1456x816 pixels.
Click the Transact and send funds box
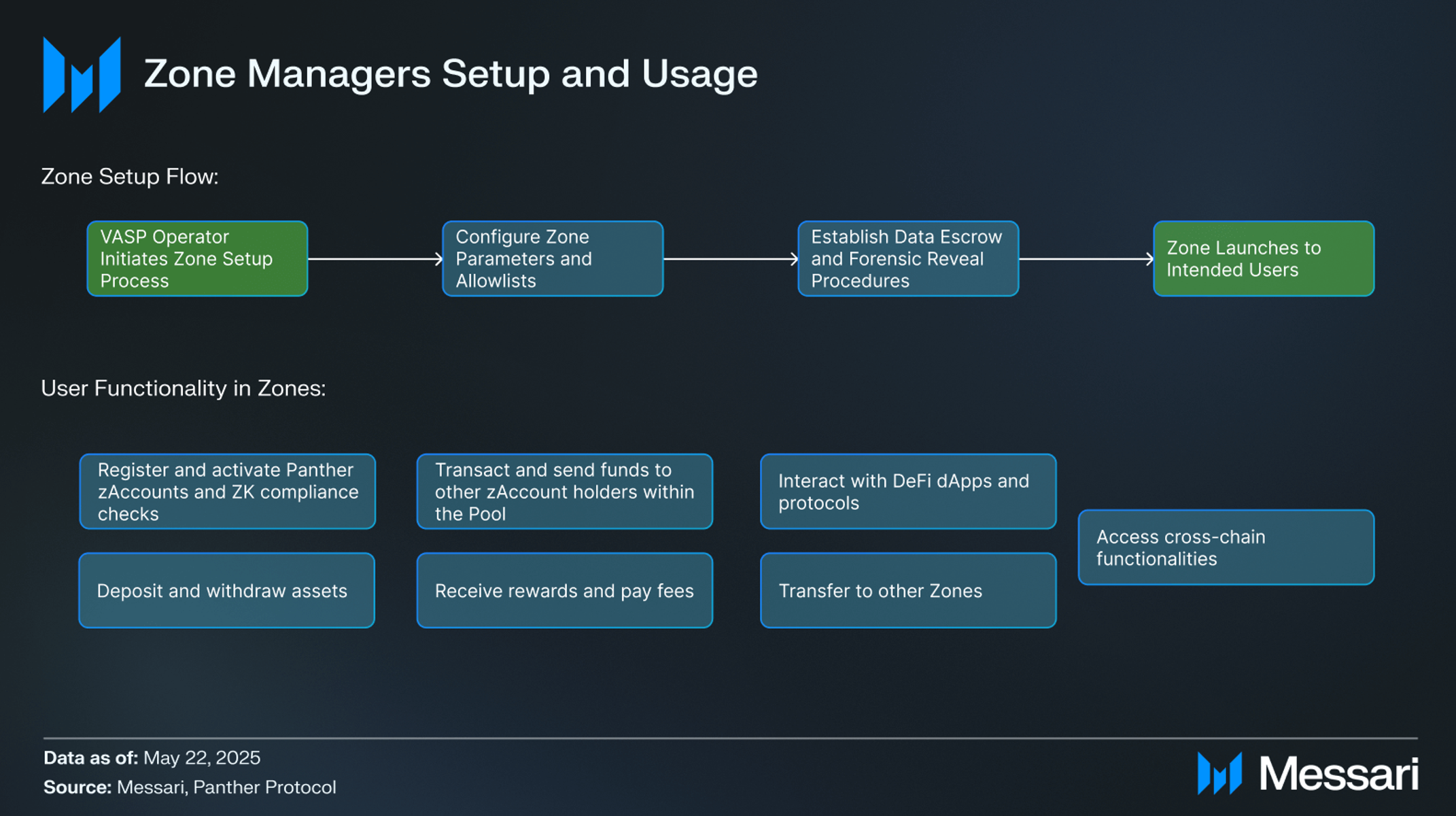(565, 492)
